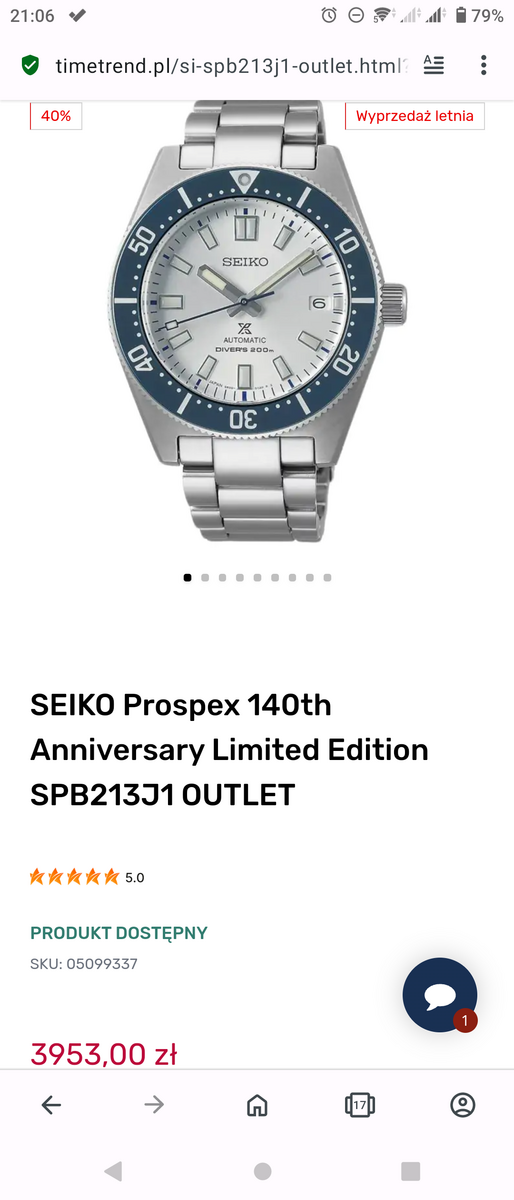Open the tabs switcher showing 17

point(359,1105)
